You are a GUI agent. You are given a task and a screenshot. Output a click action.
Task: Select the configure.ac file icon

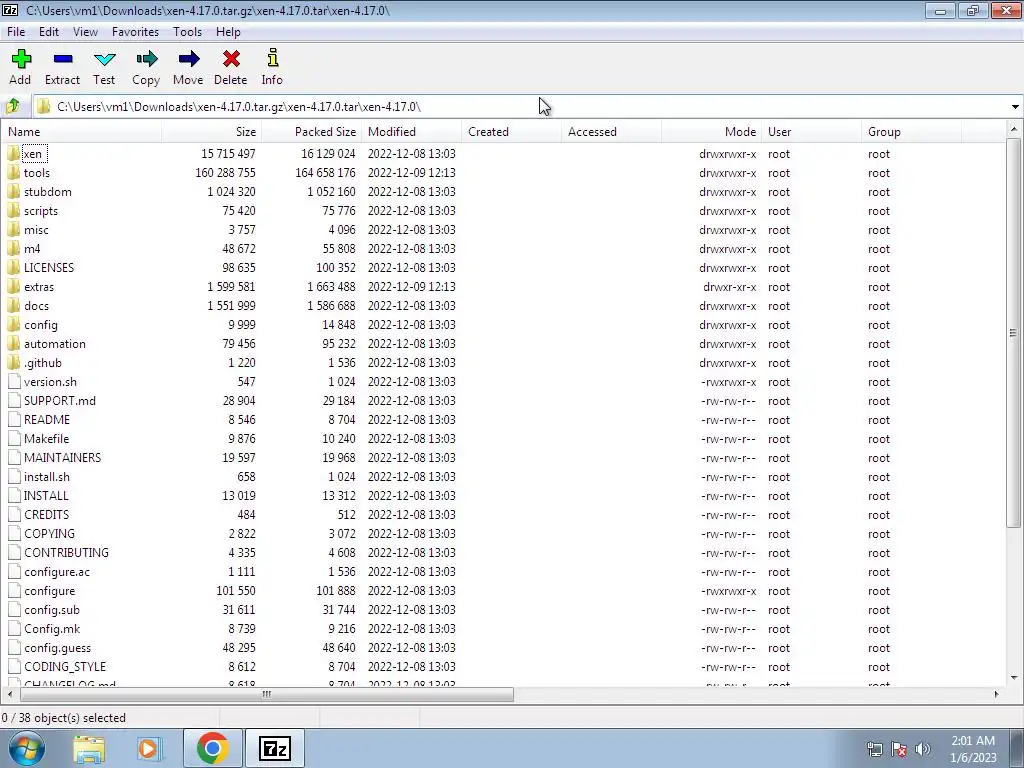pyautogui.click(x=14, y=571)
